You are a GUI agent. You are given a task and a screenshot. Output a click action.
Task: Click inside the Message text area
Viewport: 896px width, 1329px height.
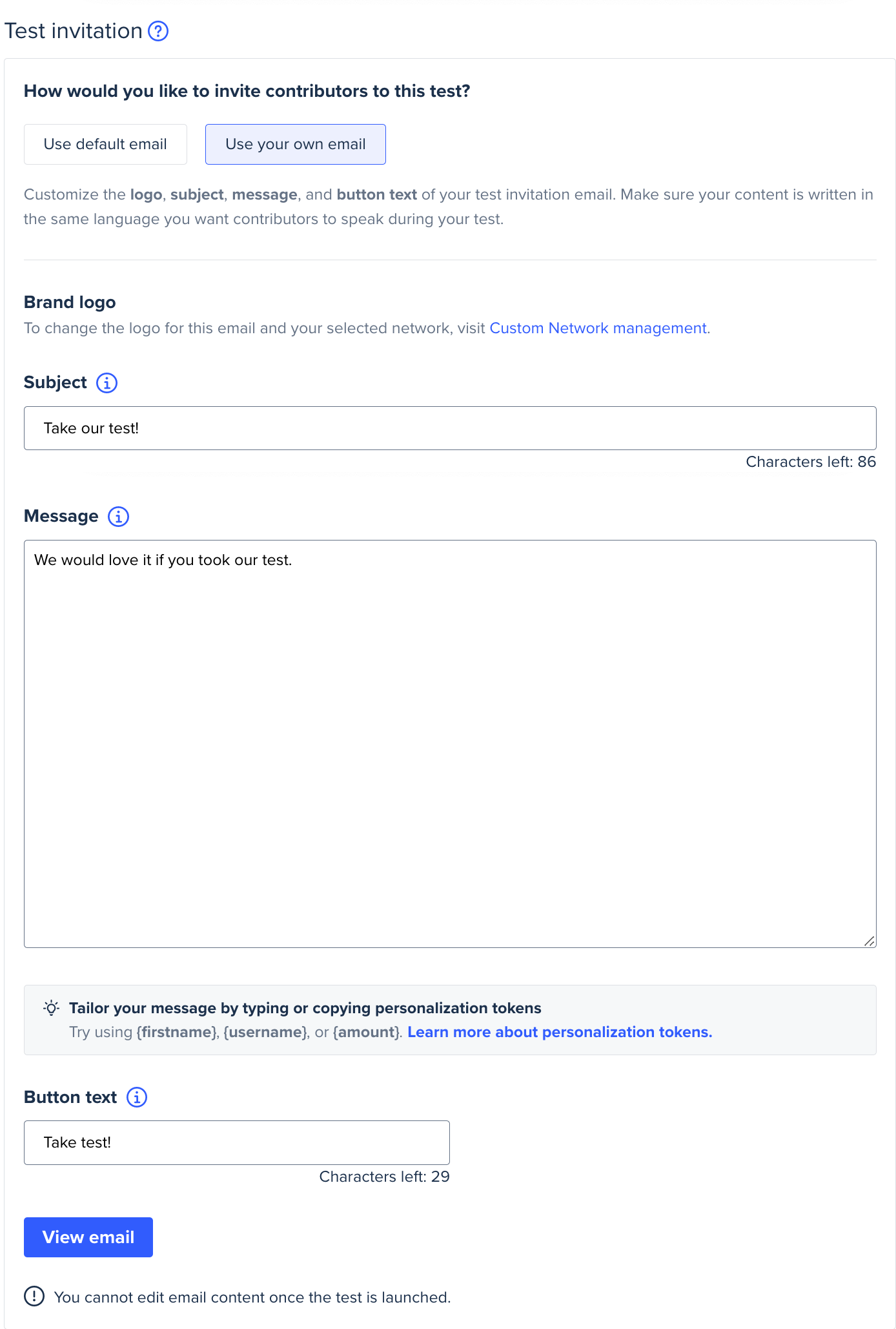point(450,744)
